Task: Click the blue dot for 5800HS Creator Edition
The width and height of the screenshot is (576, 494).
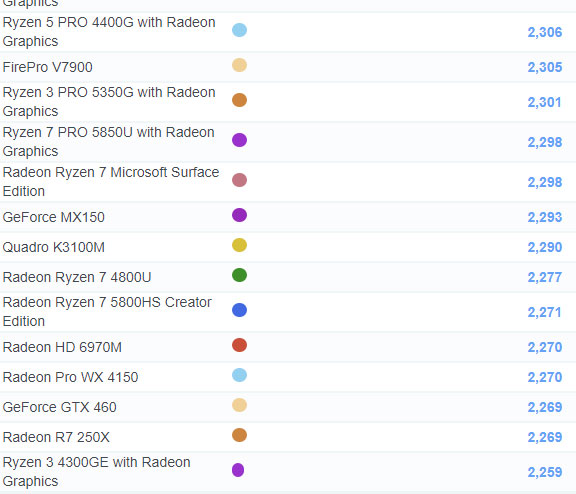Action: pos(240,310)
